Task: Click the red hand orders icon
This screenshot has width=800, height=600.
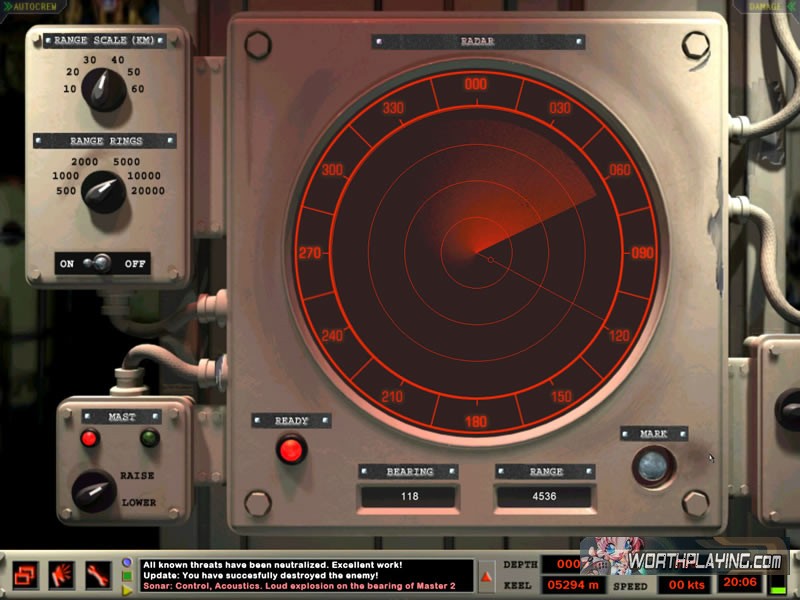Action: coord(61,575)
